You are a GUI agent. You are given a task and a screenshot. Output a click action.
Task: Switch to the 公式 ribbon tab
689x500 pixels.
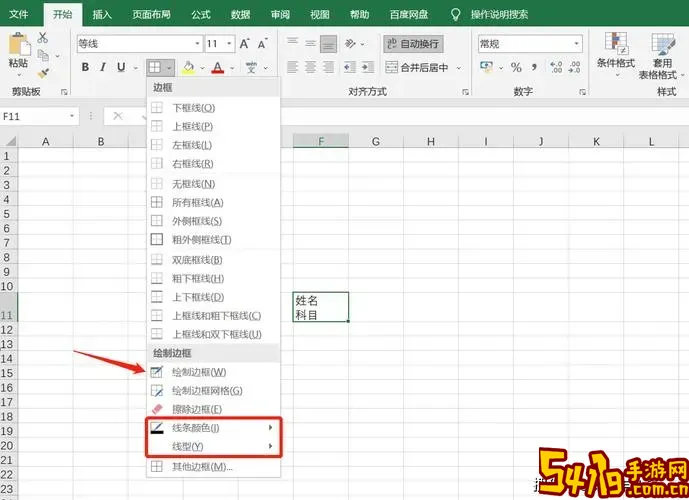[x=201, y=14]
